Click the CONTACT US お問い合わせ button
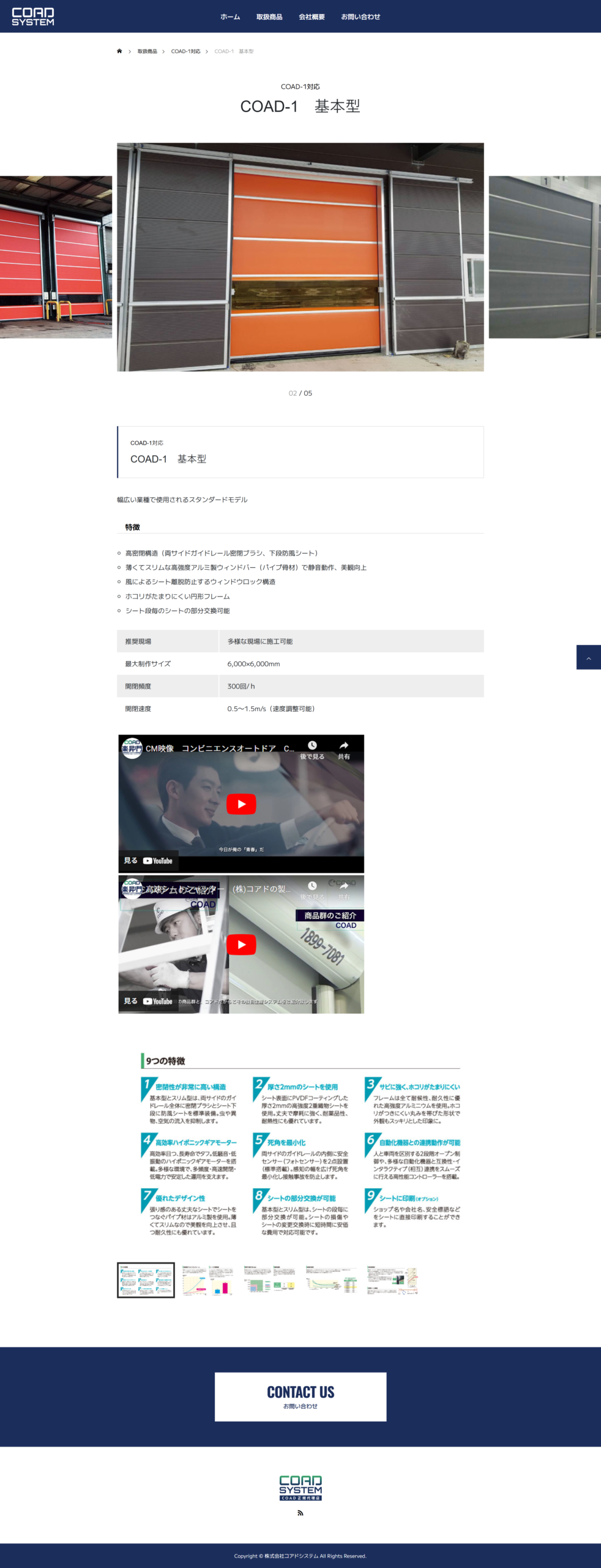 (300, 1396)
